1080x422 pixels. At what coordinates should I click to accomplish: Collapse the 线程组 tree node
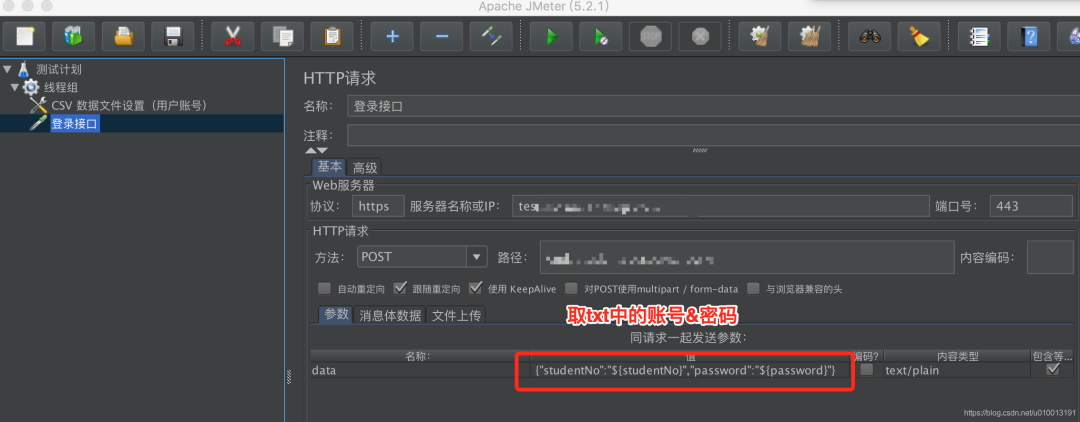[x=14, y=87]
